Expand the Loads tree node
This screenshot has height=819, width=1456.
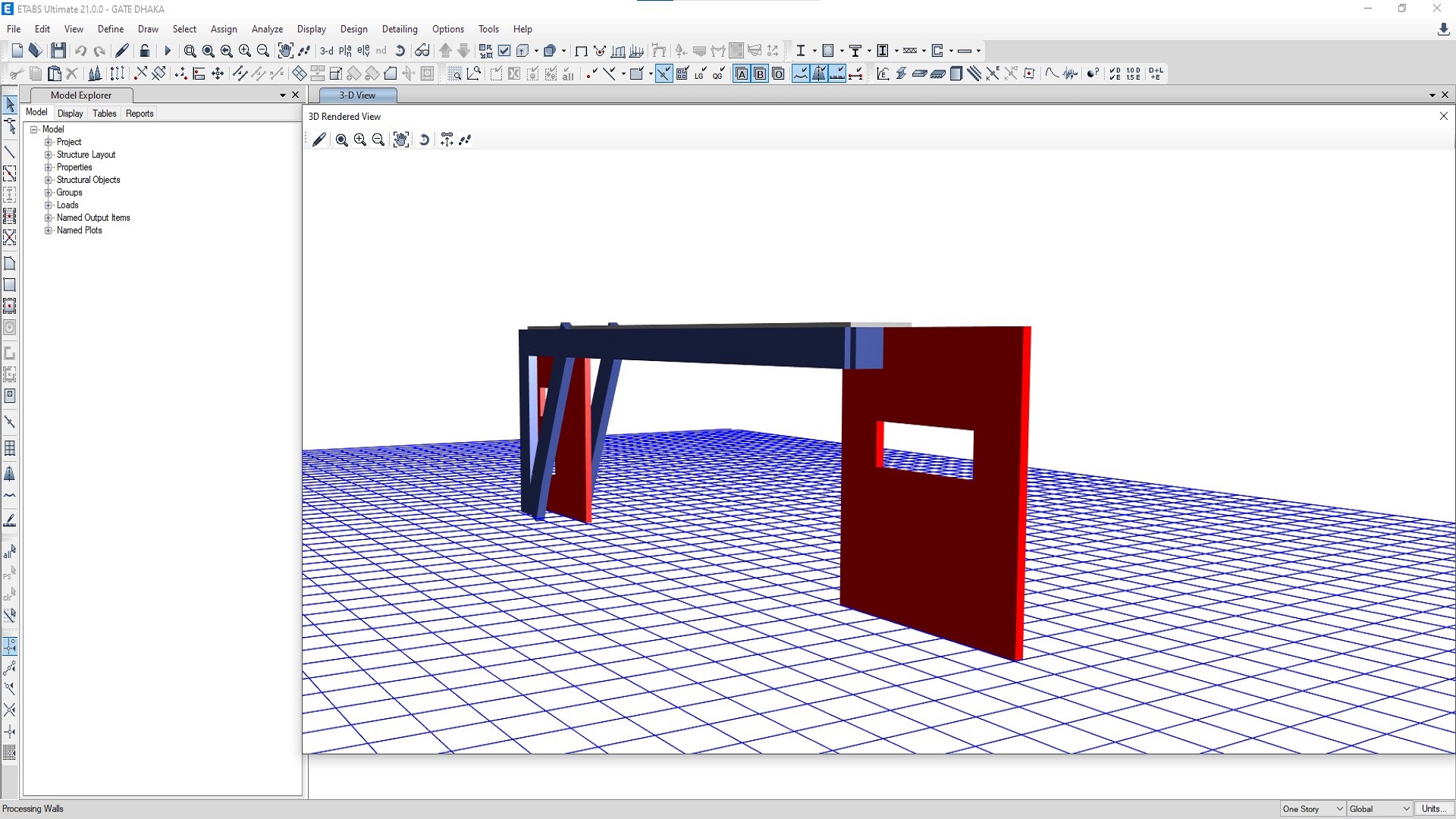click(49, 206)
